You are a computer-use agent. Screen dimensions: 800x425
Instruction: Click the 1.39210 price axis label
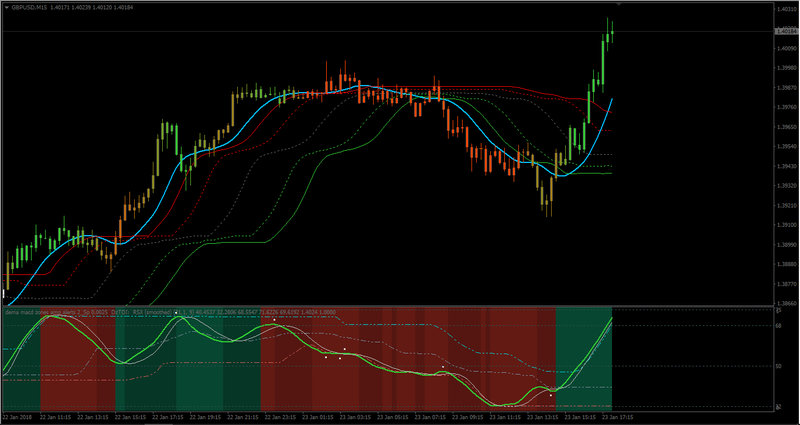786,206
